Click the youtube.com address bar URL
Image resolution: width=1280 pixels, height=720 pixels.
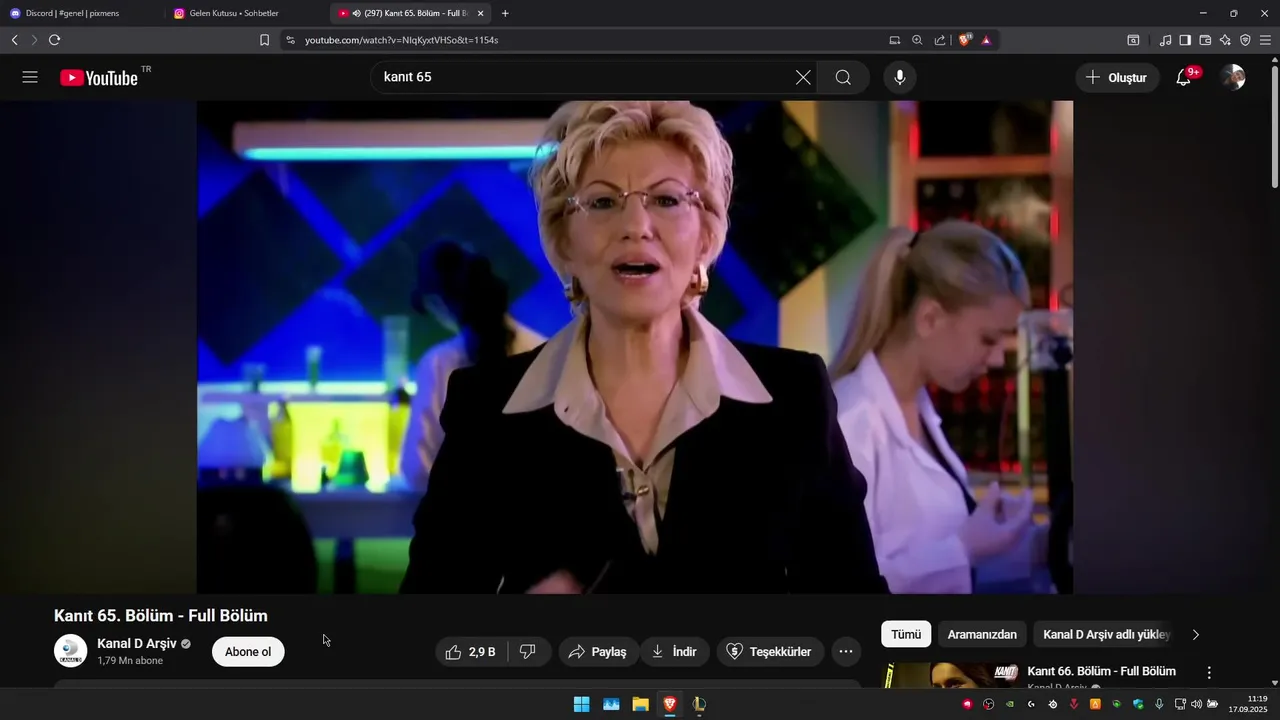click(401, 40)
